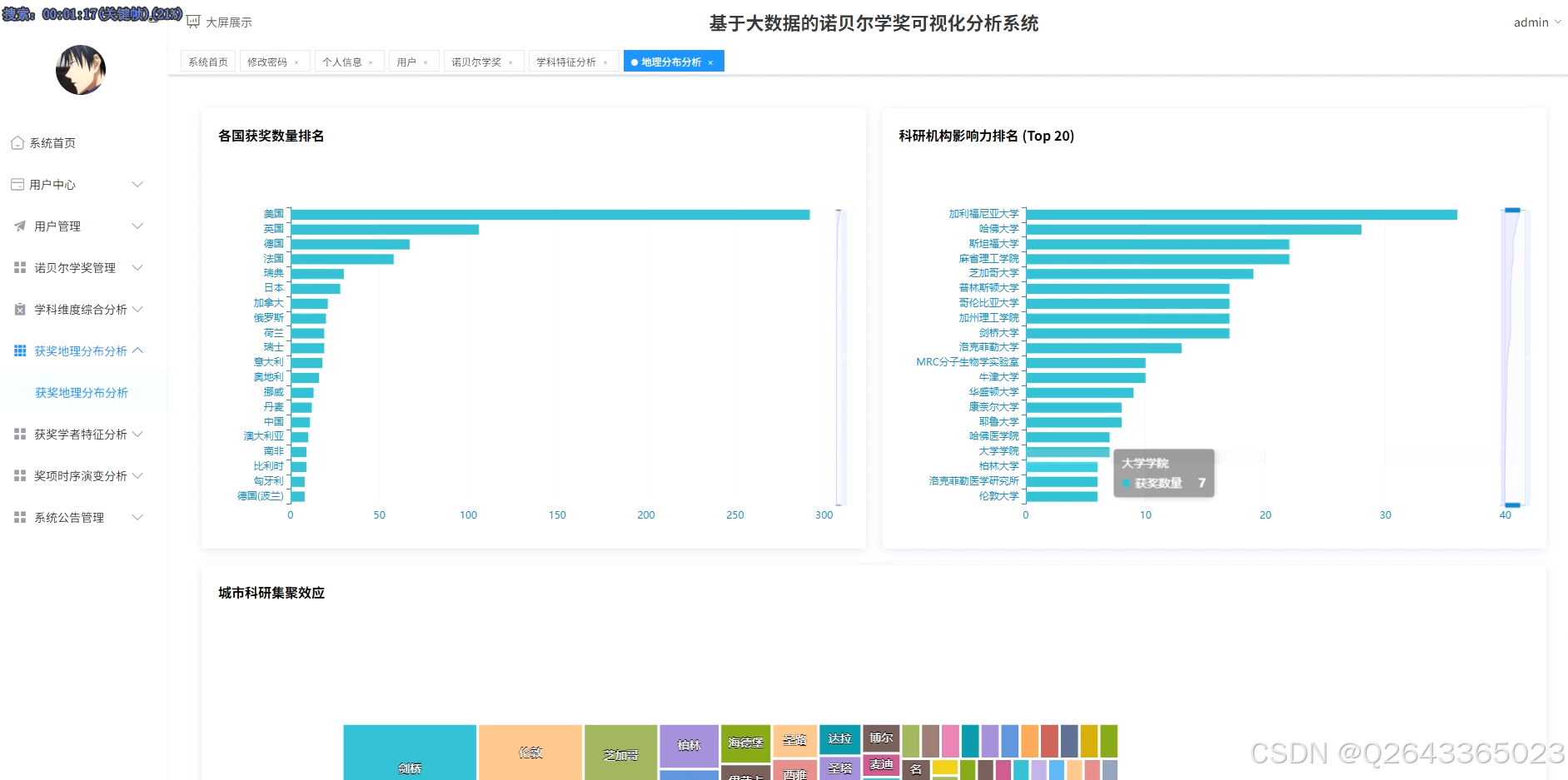Click the 芝加哥 treemap block
Image resolution: width=1568 pixels, height=780 pixels.
620,753
